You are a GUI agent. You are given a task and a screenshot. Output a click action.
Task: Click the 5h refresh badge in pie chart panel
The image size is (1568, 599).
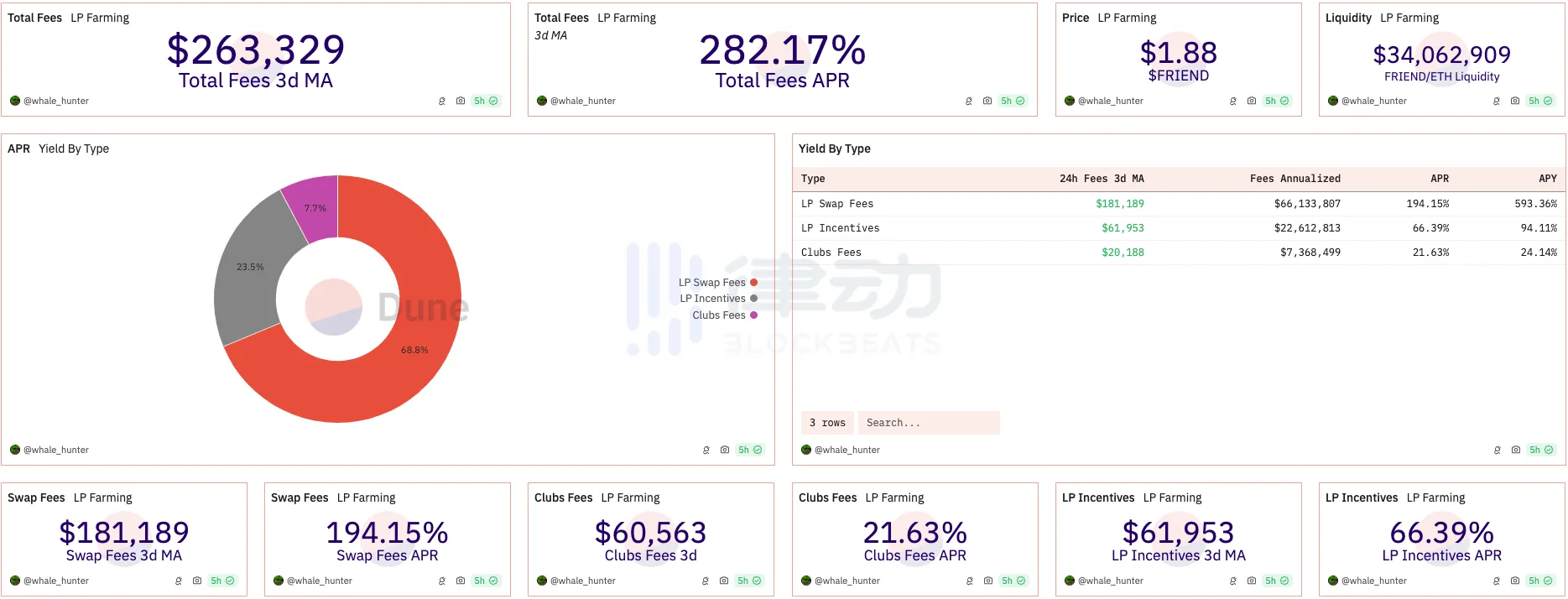(749, 450)
